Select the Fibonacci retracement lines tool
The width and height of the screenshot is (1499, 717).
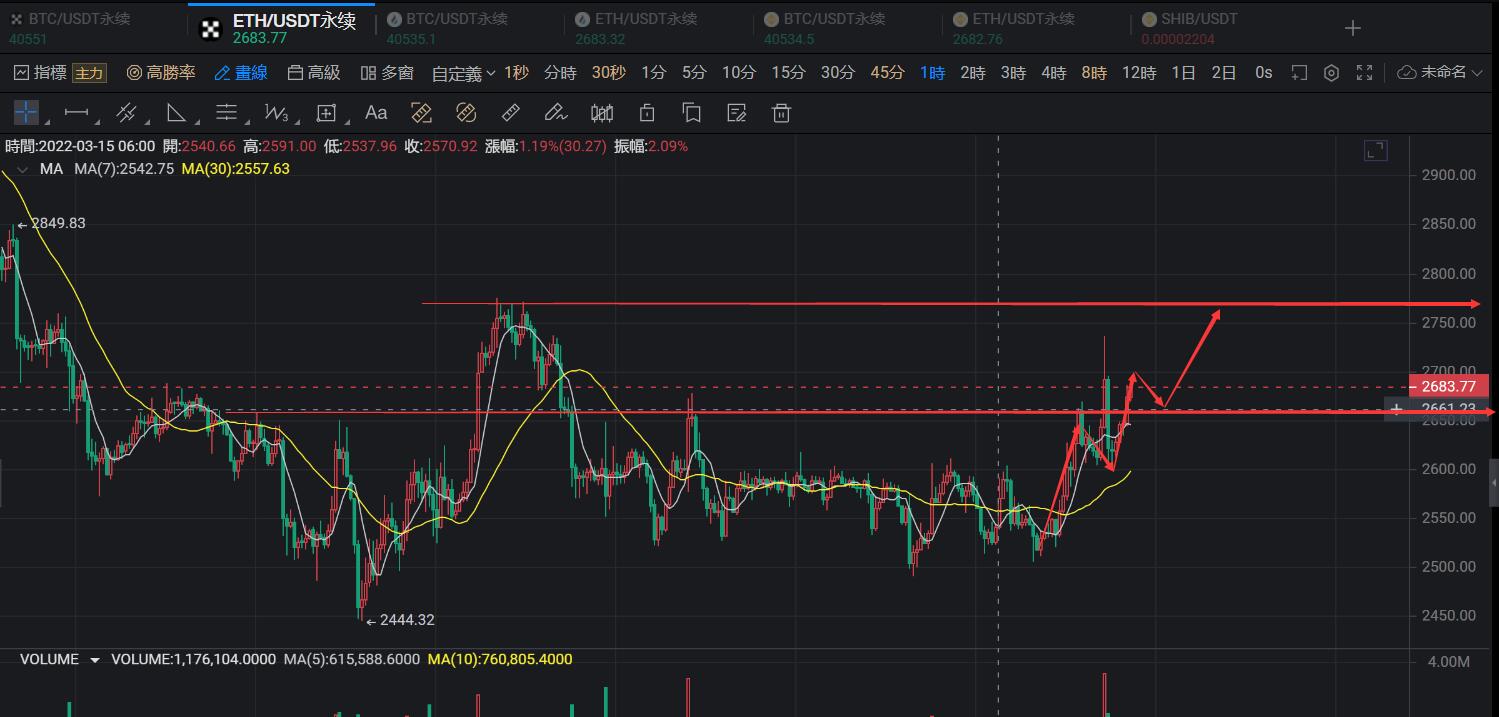coord(227,112)
